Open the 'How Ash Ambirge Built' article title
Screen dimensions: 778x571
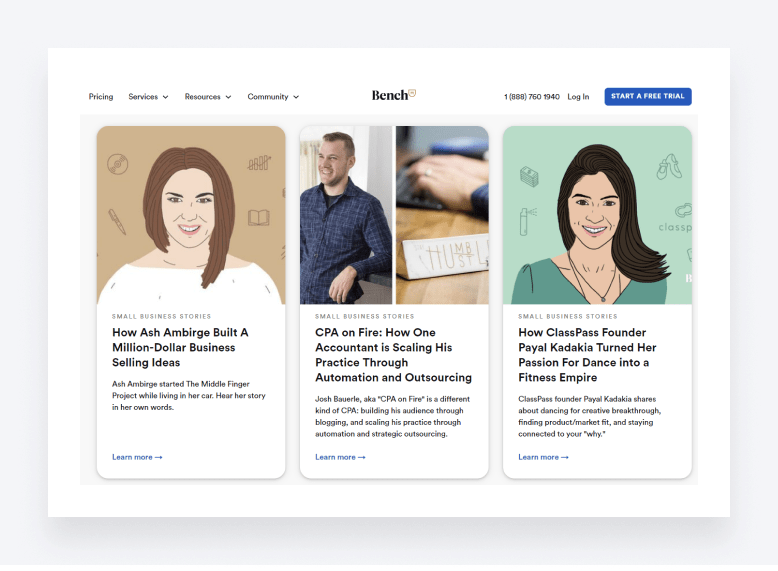point(180,347)
